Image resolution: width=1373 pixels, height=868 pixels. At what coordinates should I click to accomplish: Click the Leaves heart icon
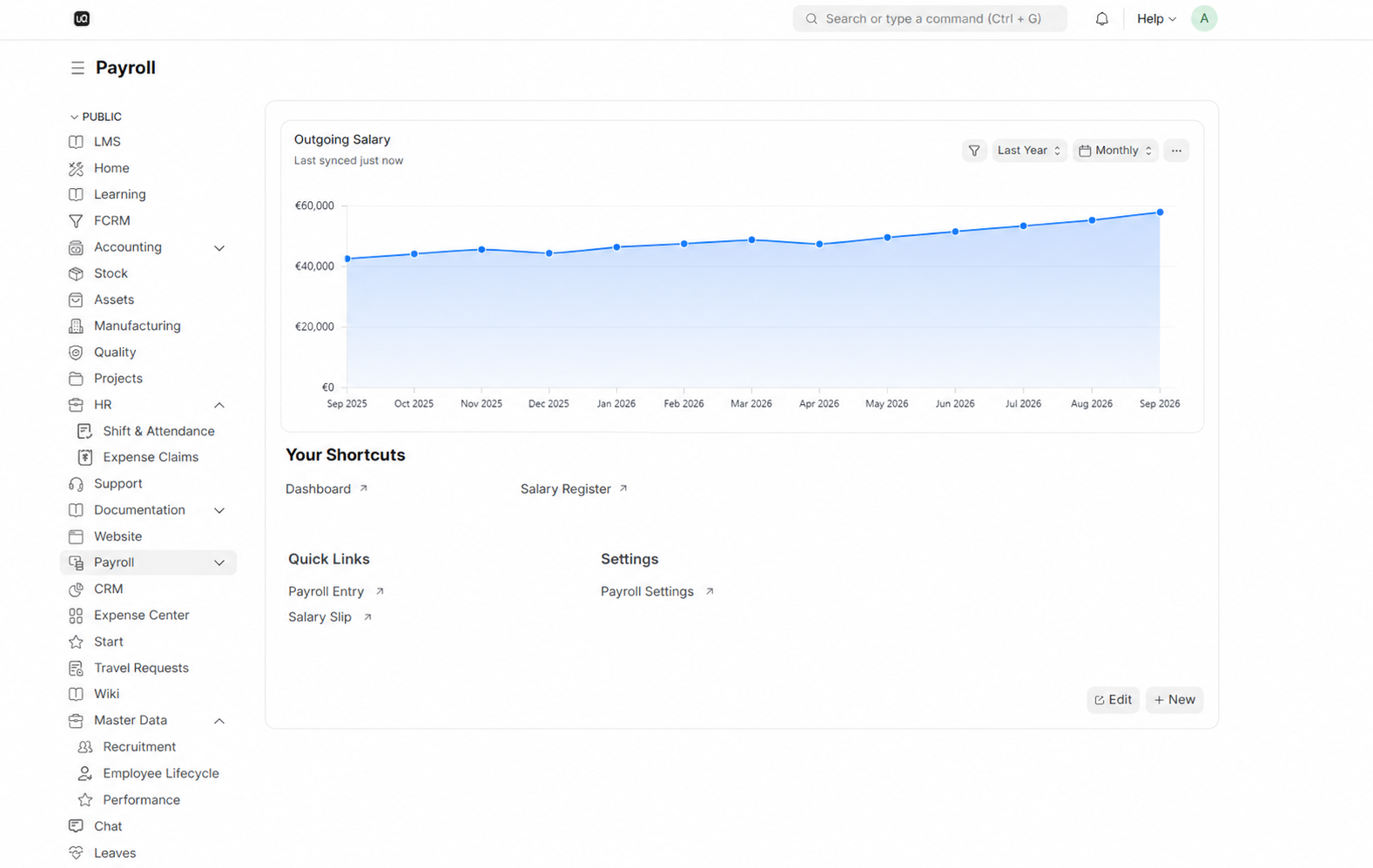(x=76, y=853)
